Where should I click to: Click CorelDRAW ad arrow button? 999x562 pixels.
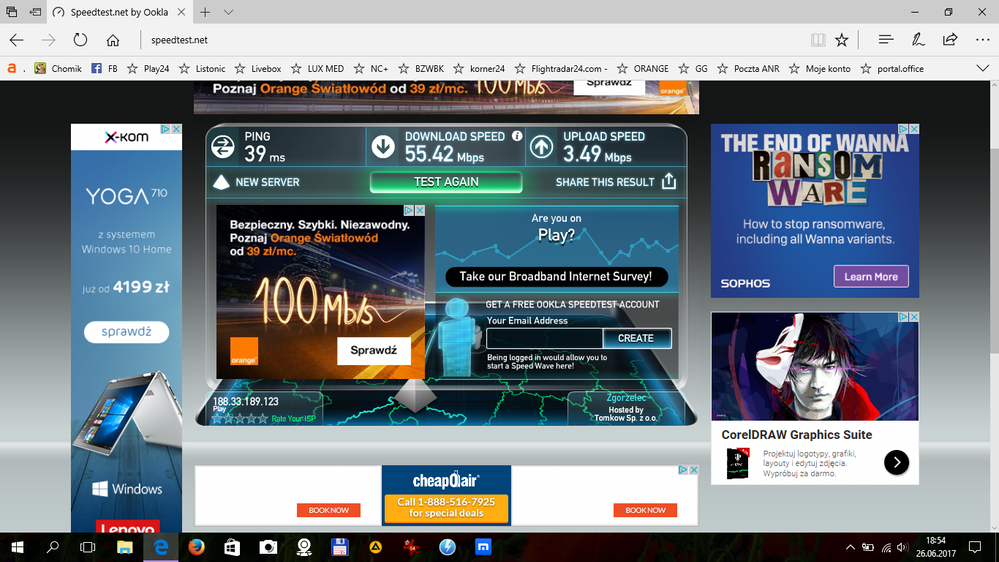pos(896,463)
